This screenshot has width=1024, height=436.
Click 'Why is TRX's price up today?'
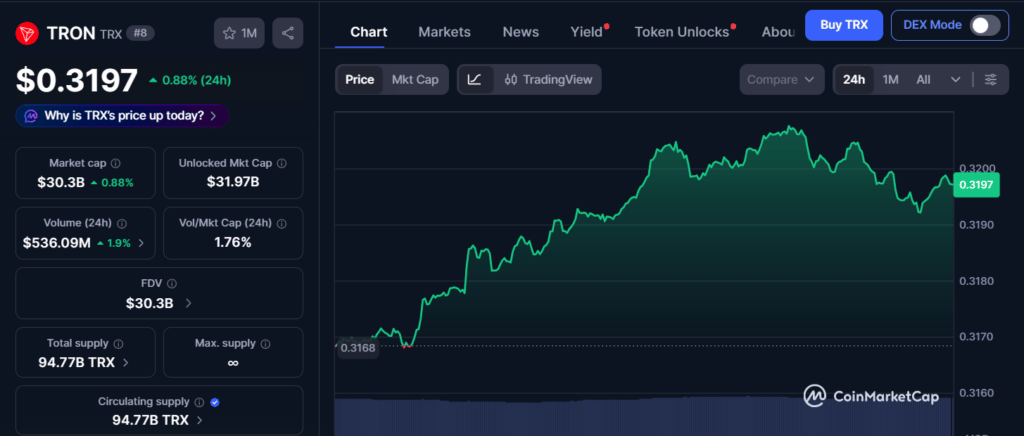(x=122, y=116)
